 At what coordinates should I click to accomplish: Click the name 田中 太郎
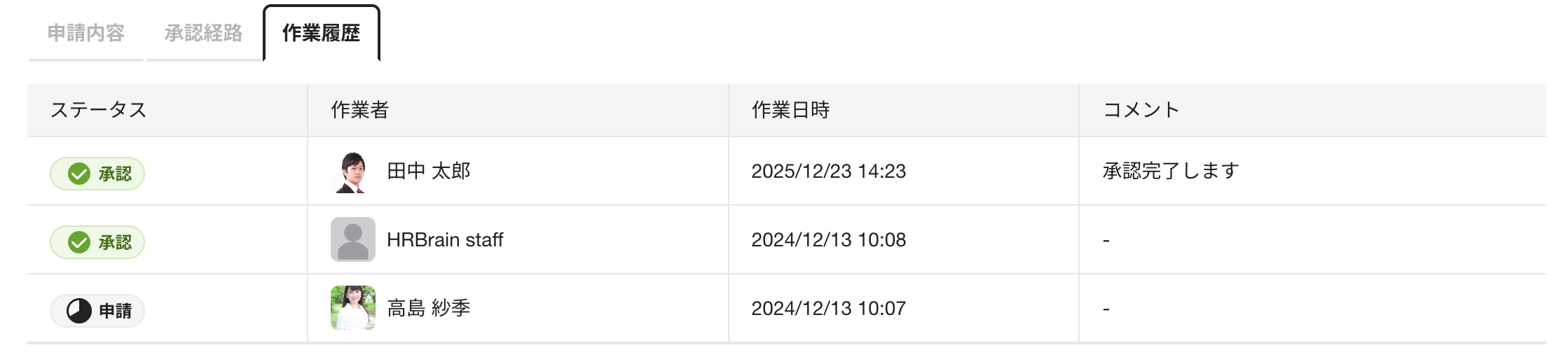[428, 171]
